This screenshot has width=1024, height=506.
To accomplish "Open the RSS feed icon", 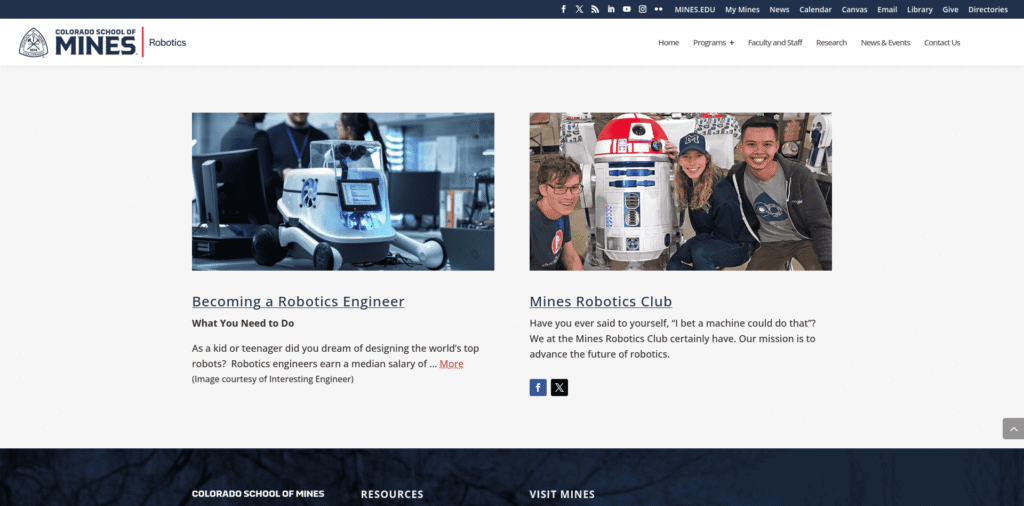I will coord(595,9).
